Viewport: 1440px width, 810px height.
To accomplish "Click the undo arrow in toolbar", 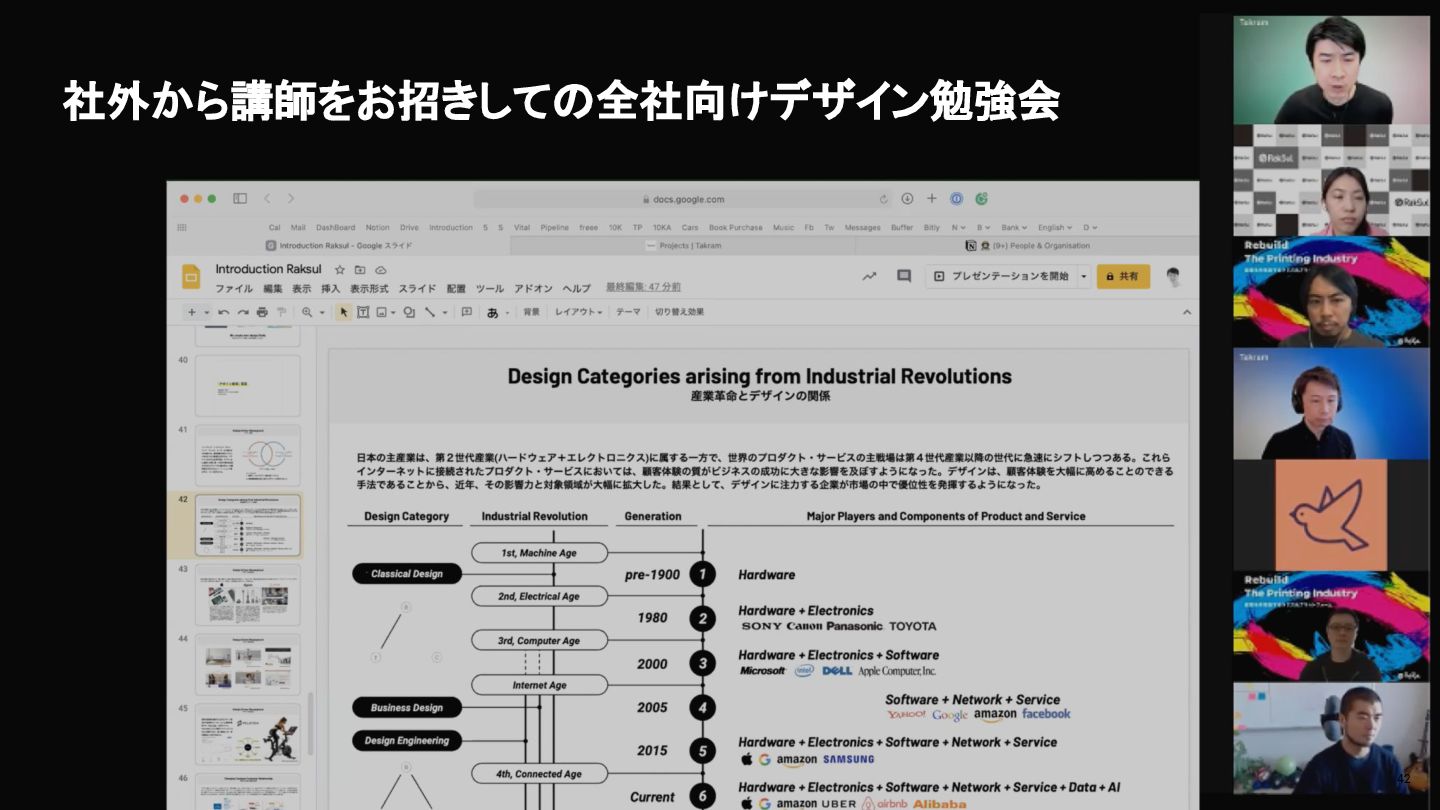I will point(224,312).
